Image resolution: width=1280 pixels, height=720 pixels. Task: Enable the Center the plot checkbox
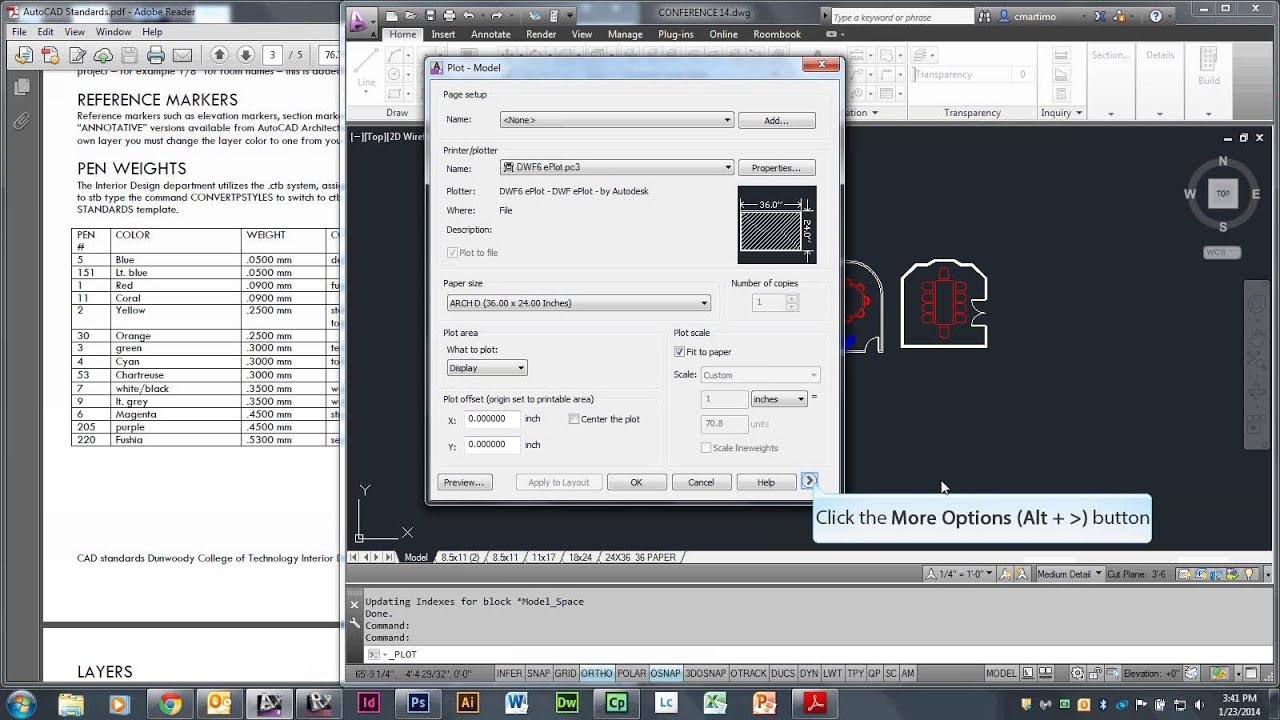574,419
